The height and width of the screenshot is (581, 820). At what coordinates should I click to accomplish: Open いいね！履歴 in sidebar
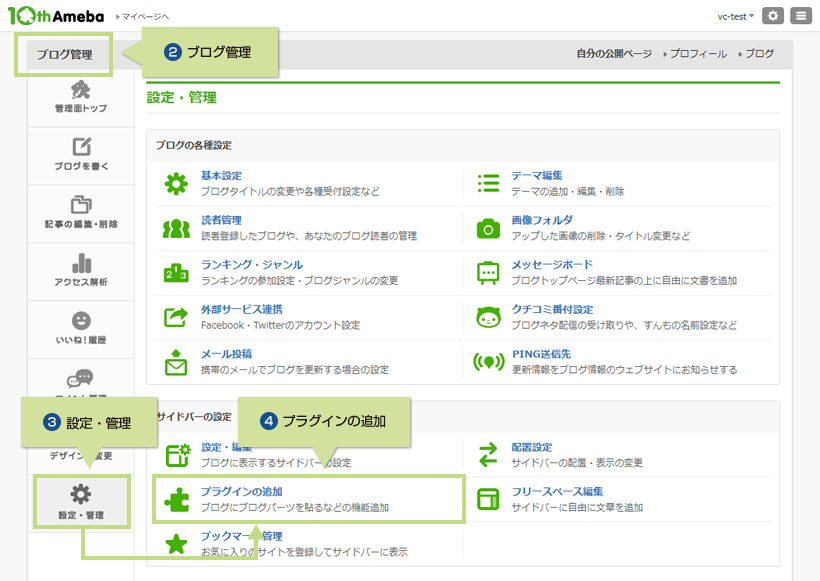81,329
